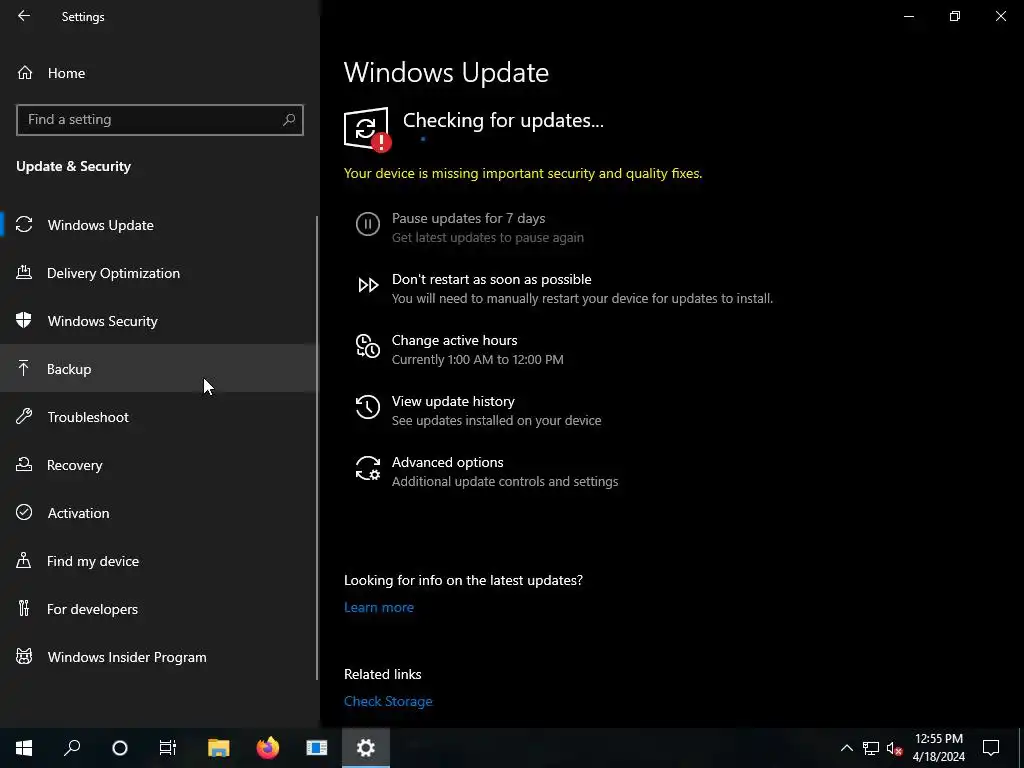Viewport: 1024px width, 768px height.
Task: Click the Windows Update sync icon in sidebar
Action: tap(24, 225)
